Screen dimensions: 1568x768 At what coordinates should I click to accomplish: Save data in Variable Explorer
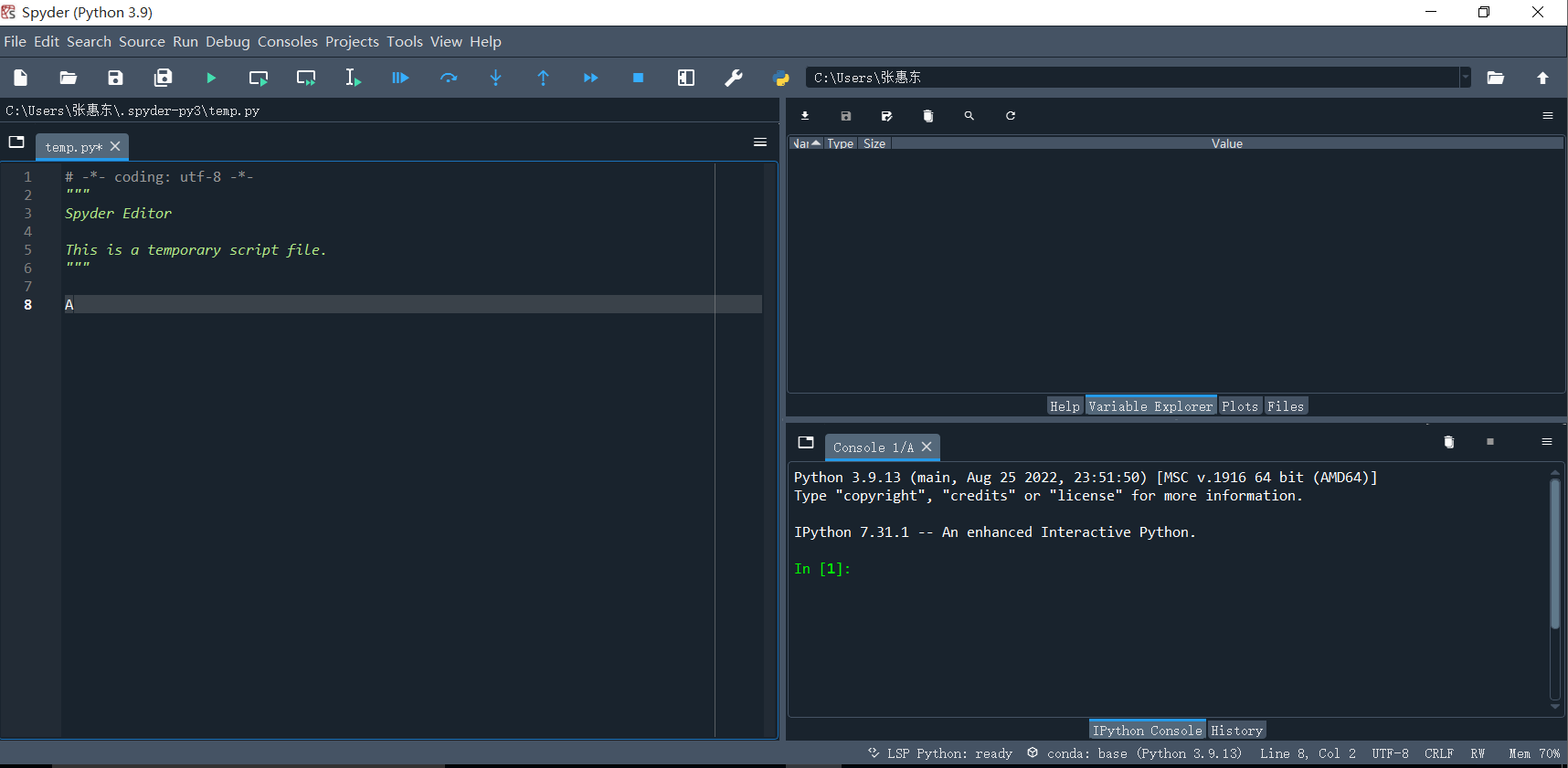click(846, 116)
